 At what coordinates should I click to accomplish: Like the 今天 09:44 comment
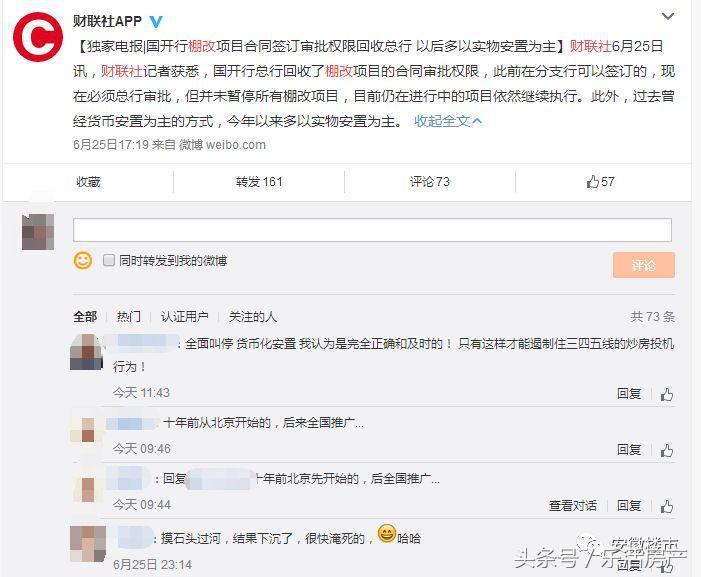(667, 506)
